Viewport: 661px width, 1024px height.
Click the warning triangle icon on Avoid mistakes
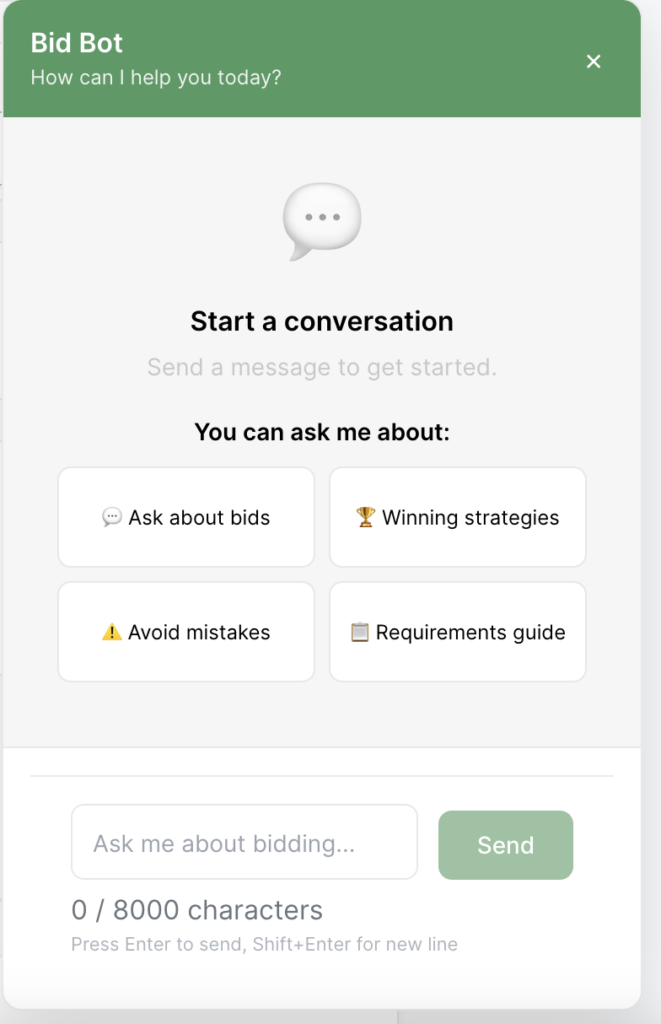112,632
